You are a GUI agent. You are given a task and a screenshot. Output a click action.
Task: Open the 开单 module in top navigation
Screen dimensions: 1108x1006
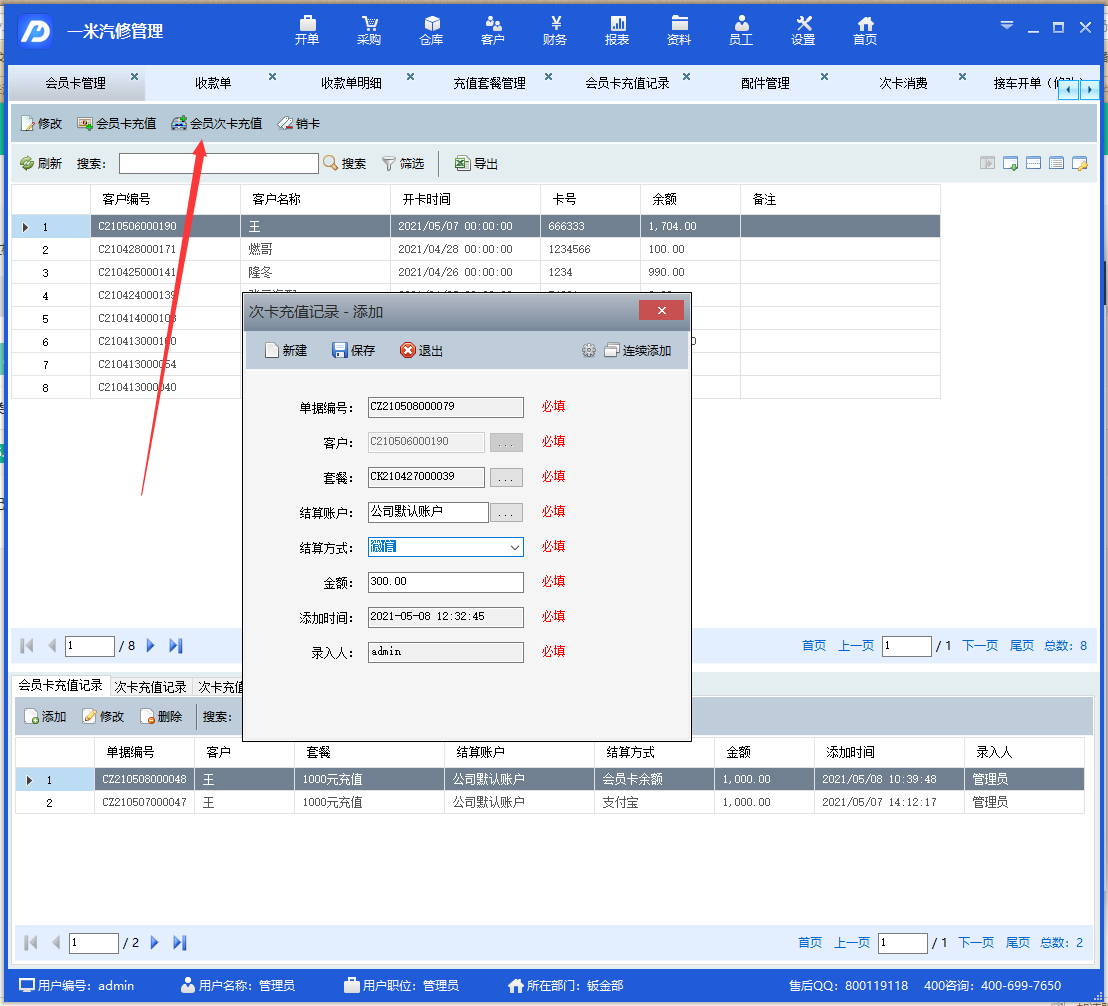[x=307, y=30]
